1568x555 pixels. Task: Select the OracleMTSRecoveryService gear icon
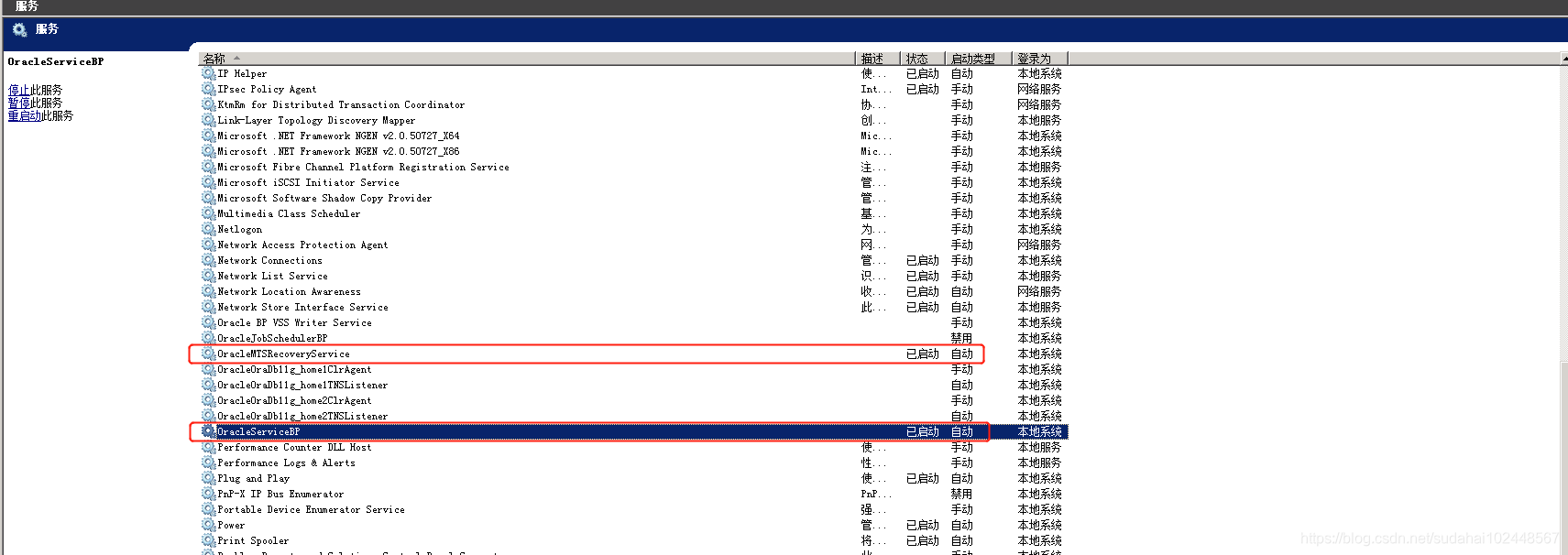[x=209, y=354]
